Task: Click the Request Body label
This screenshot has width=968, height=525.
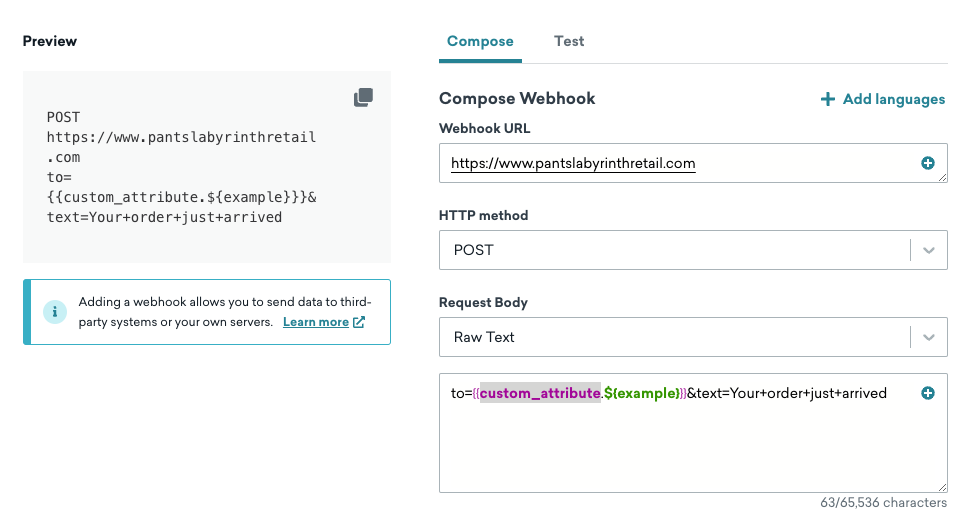Action: pos(483,303)
